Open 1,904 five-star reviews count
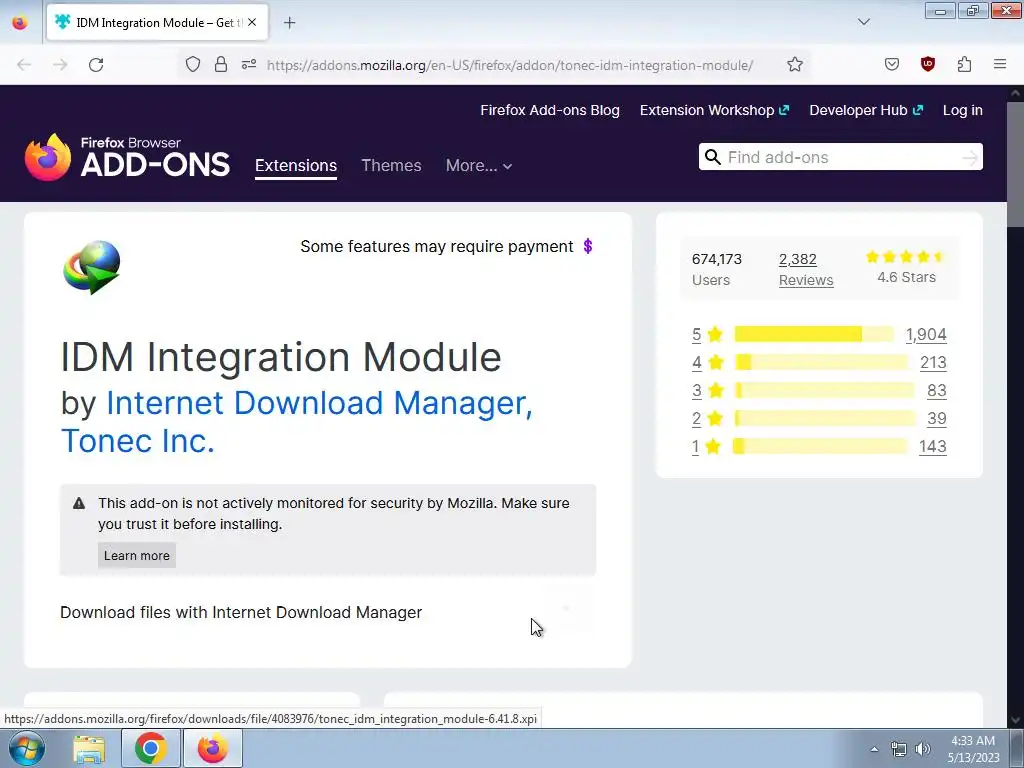1024x768 pixels. click(926, 334)
